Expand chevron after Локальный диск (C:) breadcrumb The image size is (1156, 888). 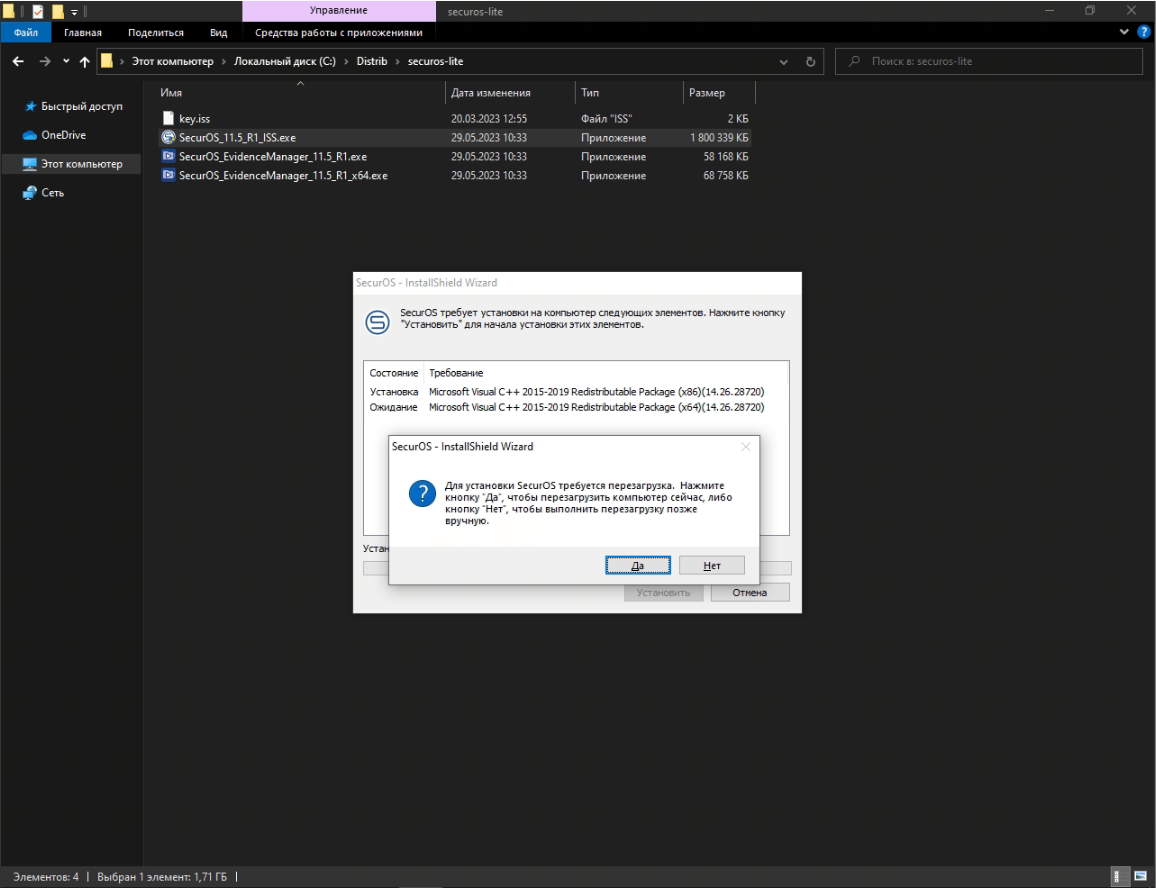tap(347, 62)
